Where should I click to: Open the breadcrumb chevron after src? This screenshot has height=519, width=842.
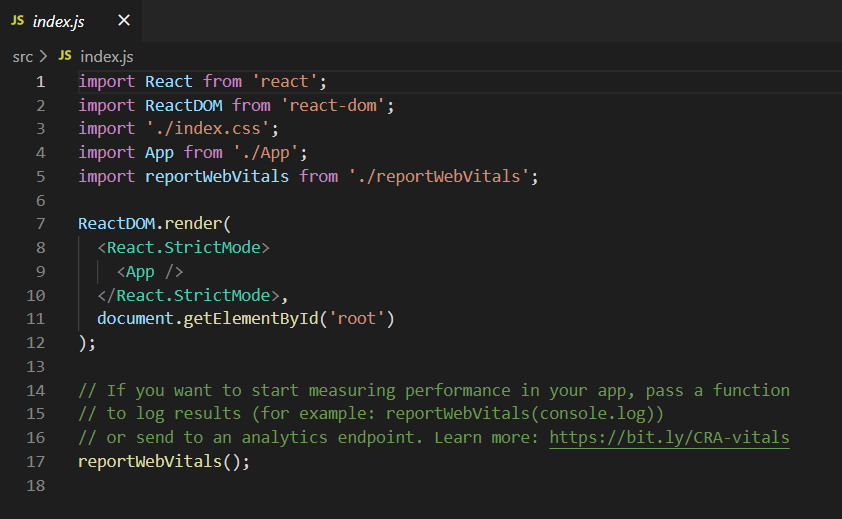[43, 56]
